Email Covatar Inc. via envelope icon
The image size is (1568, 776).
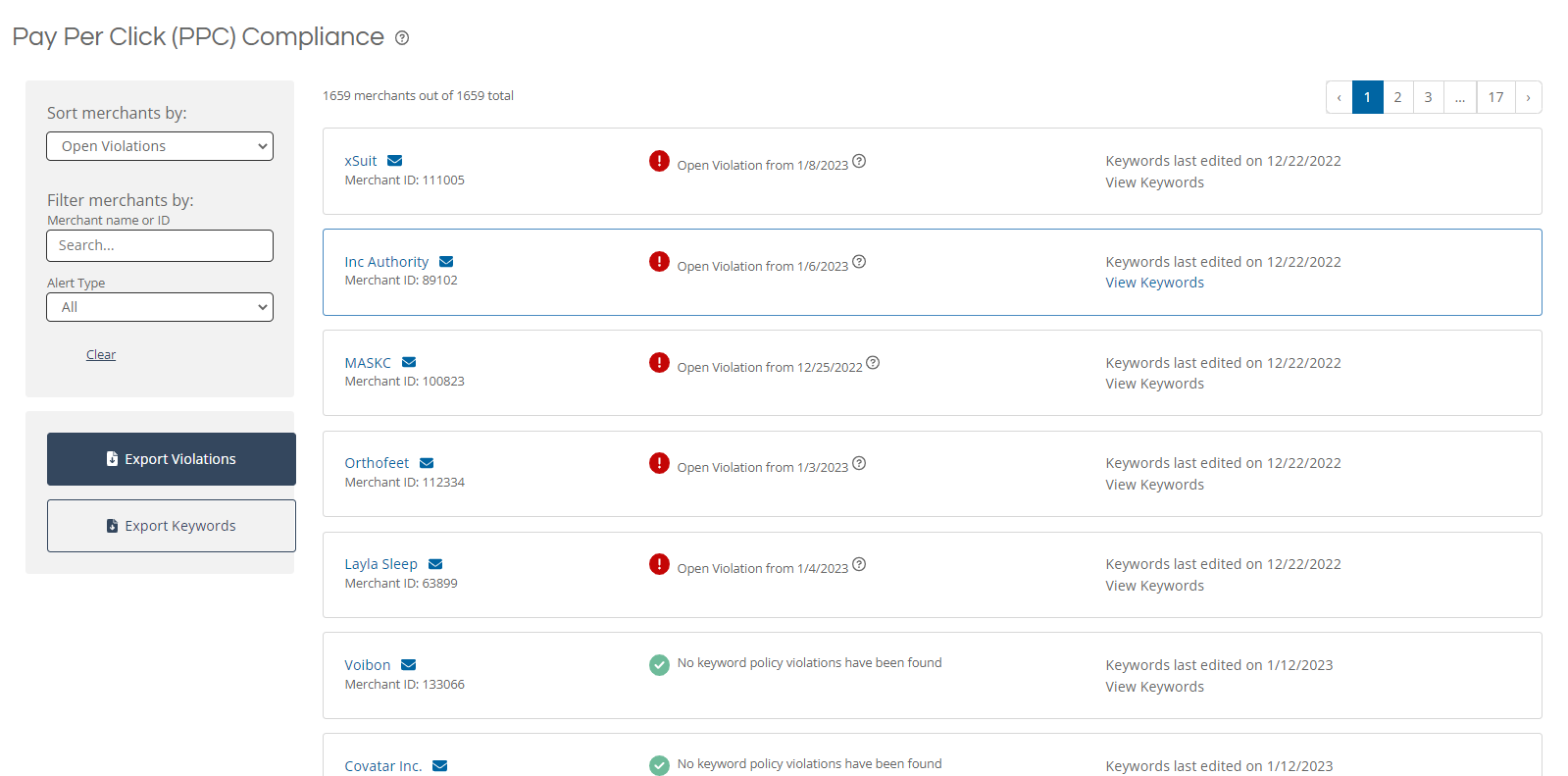click(x=440, y=766)
